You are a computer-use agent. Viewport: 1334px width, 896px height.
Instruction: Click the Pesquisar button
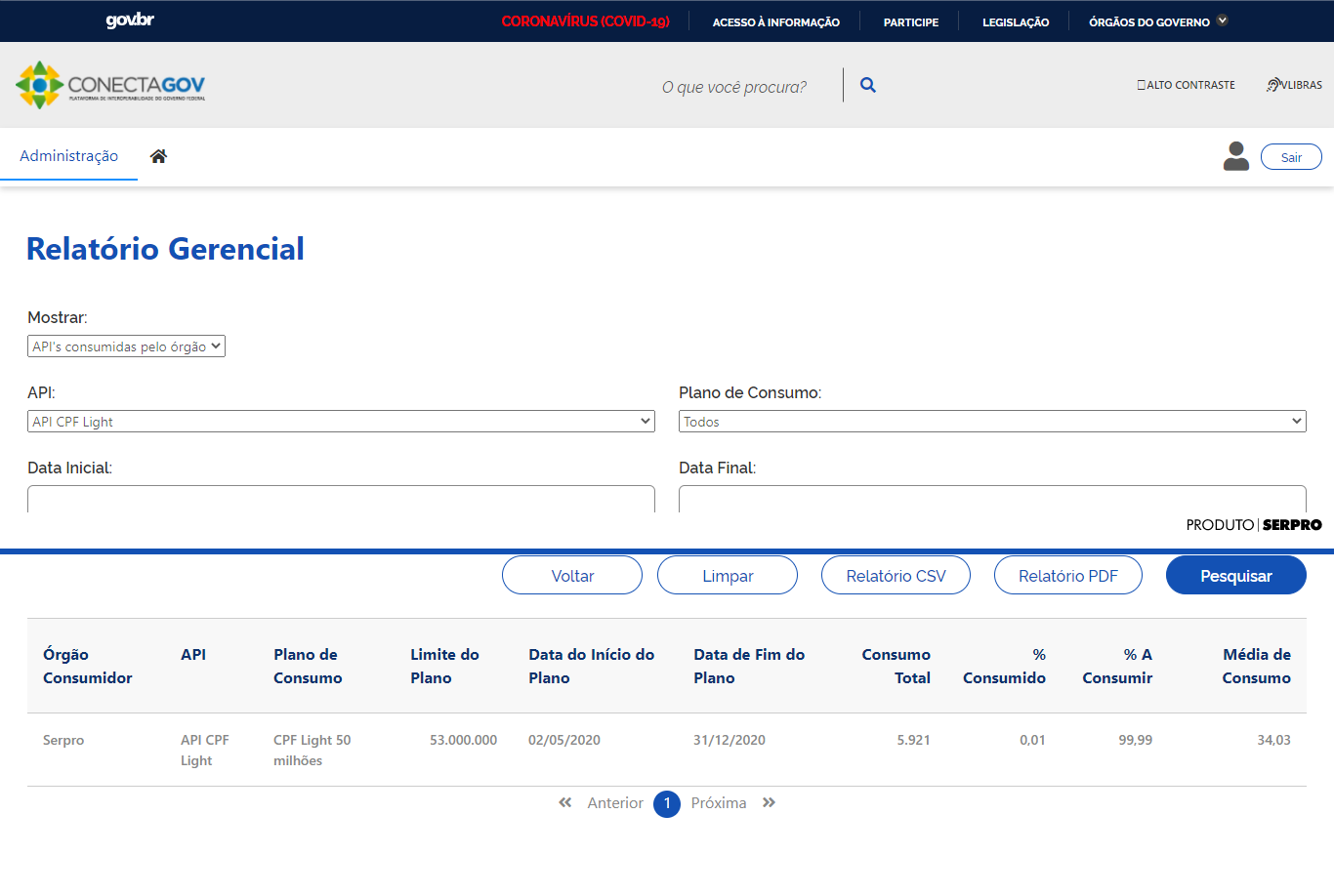[1235, 575]
